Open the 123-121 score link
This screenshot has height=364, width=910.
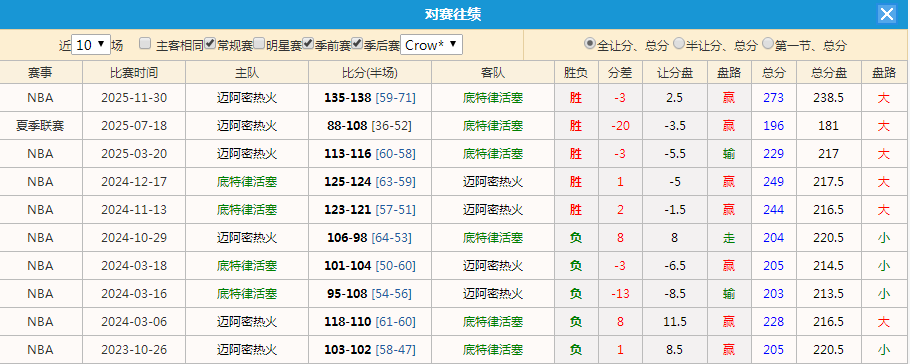click(347, 210)
